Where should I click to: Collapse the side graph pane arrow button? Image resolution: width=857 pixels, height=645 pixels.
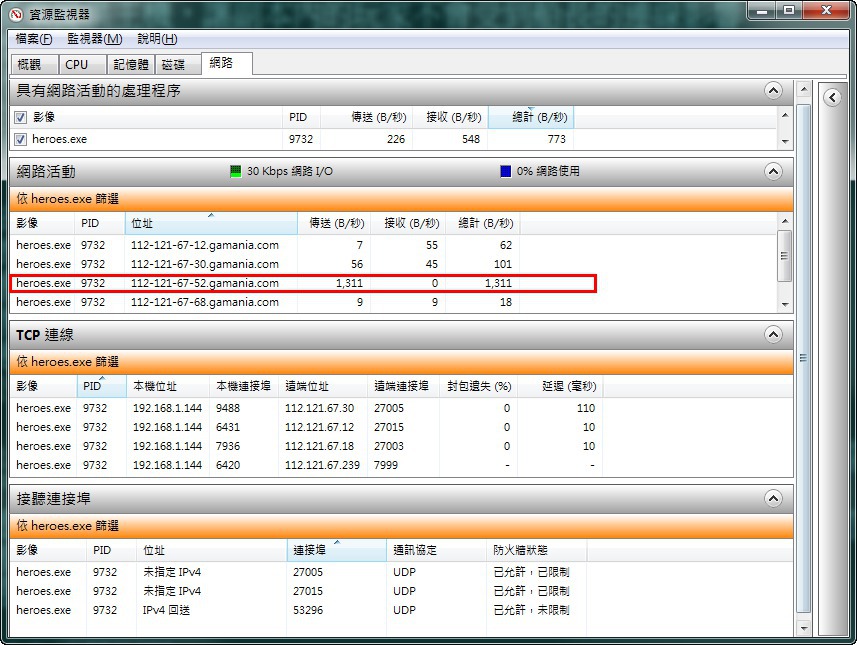pyautogui.click(x=832, y=98)
